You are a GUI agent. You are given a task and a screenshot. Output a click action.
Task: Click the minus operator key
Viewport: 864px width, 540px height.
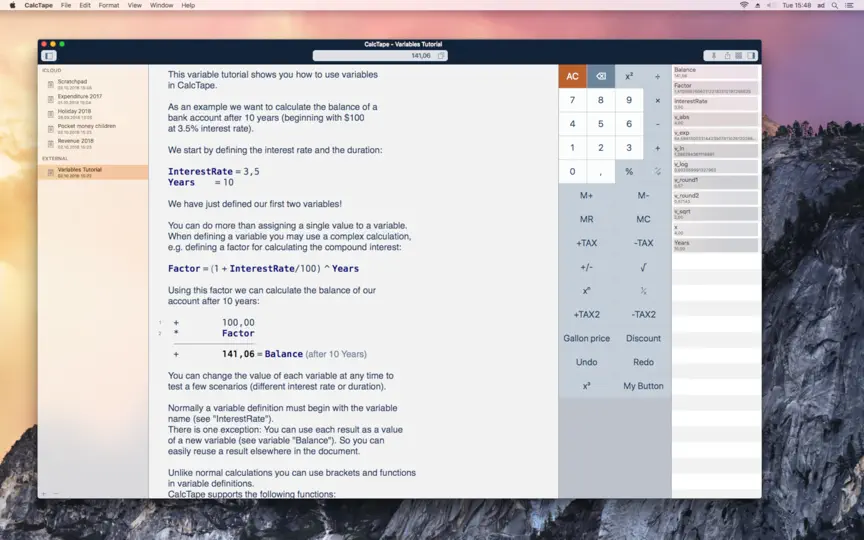[657, 124]
